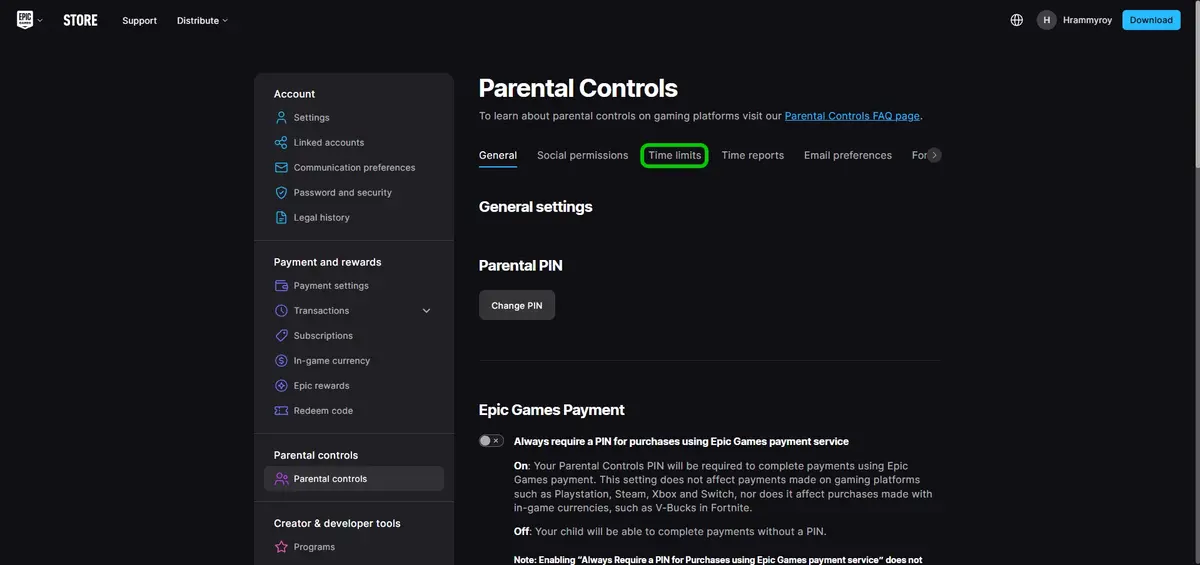Image resolution: width=1200 pixels, height=565 pixels.
Task: Click the blue Download button
Action: pyautogui.click(x=1151, y=20)
